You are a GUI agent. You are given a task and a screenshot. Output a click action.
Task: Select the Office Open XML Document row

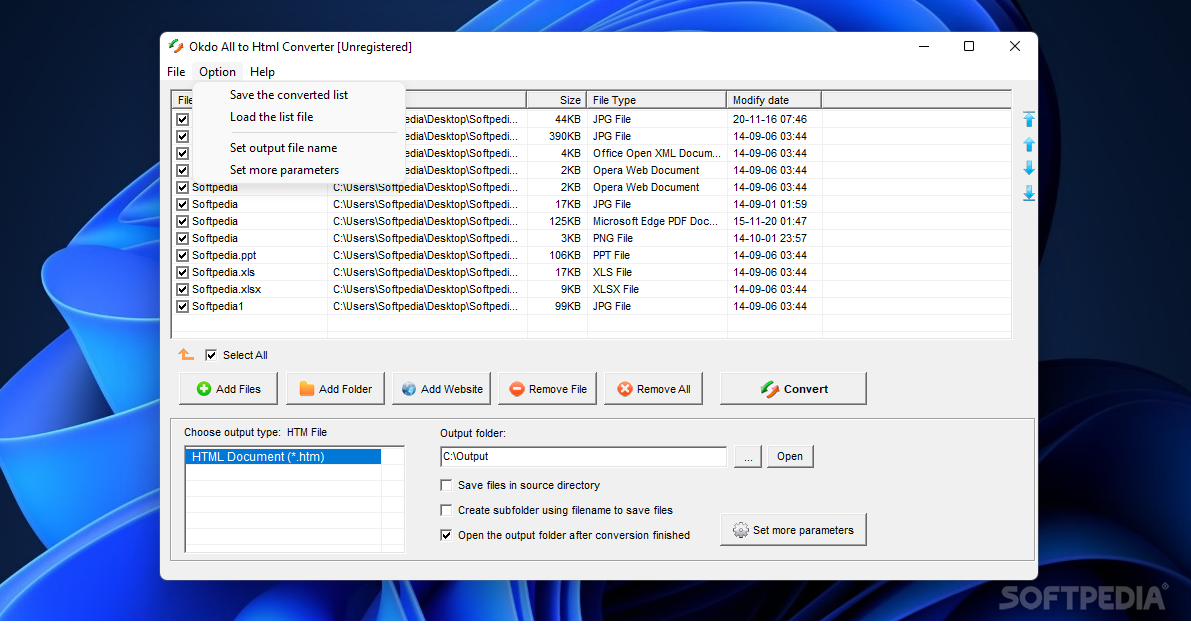tap(592, 153)
